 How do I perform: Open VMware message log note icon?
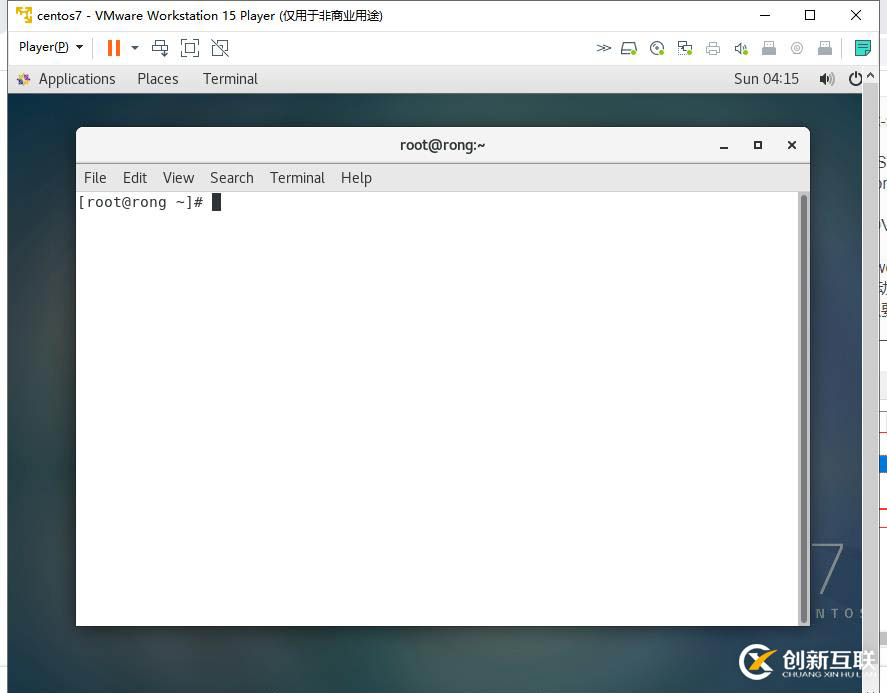[862, 48]
